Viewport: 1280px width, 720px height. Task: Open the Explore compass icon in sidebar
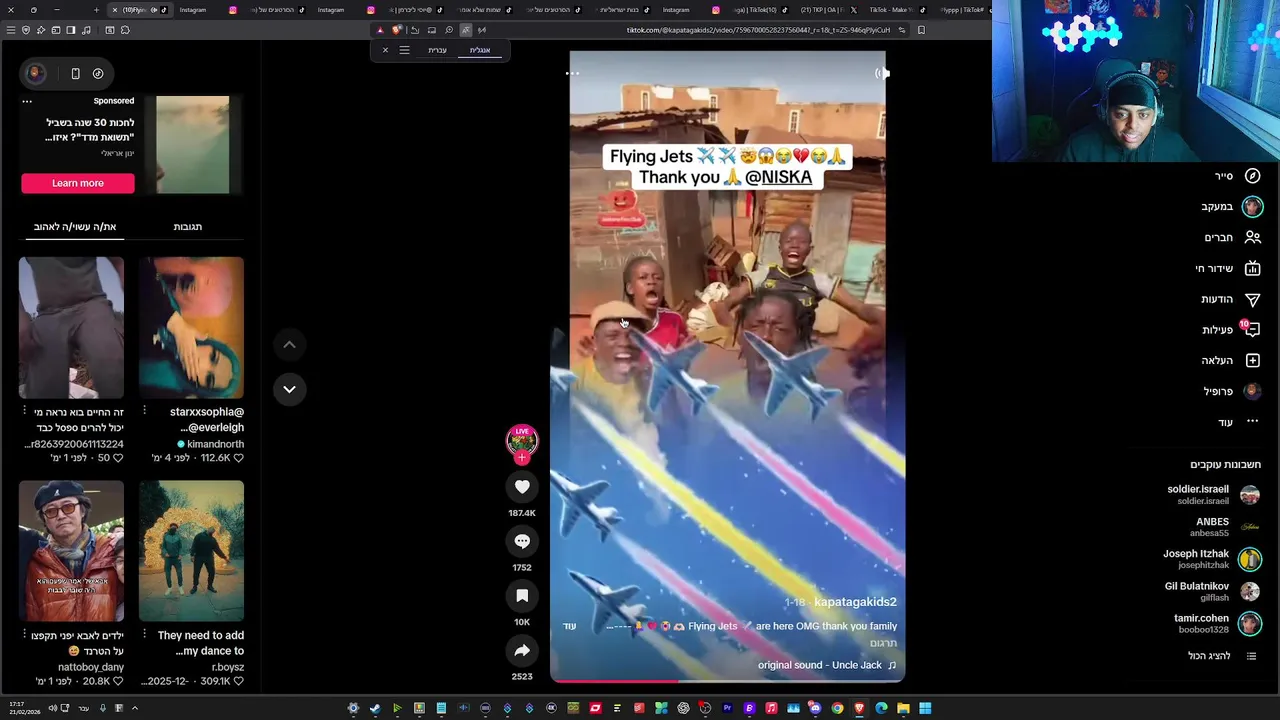1252,176
